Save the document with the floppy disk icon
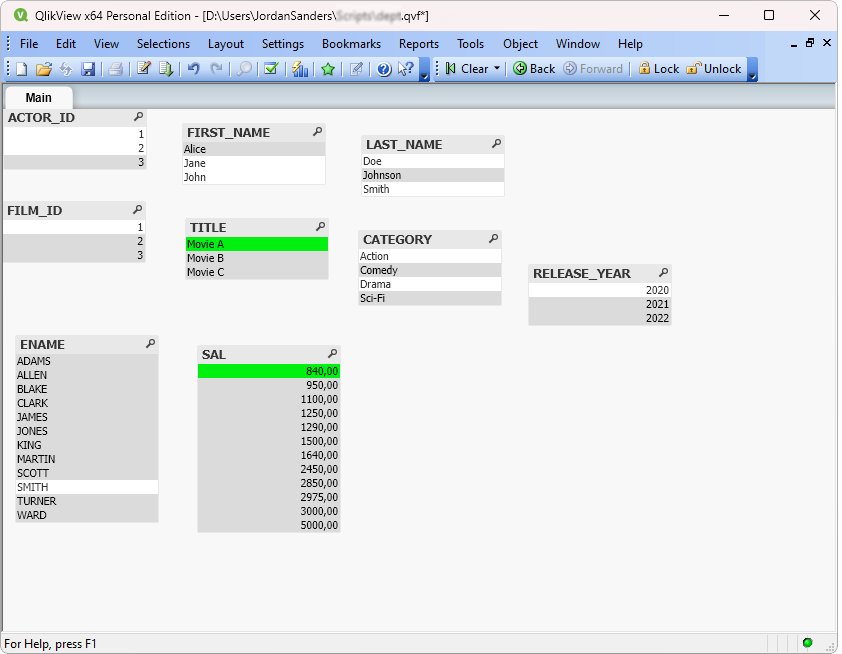 point(90,69)
